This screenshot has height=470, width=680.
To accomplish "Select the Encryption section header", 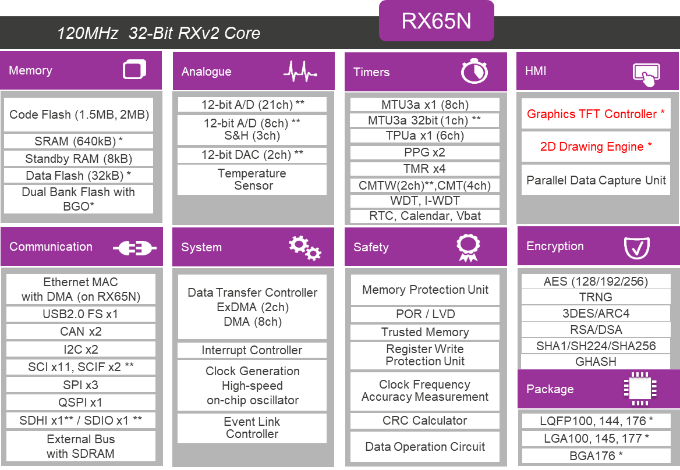I will tap(598, 246).
